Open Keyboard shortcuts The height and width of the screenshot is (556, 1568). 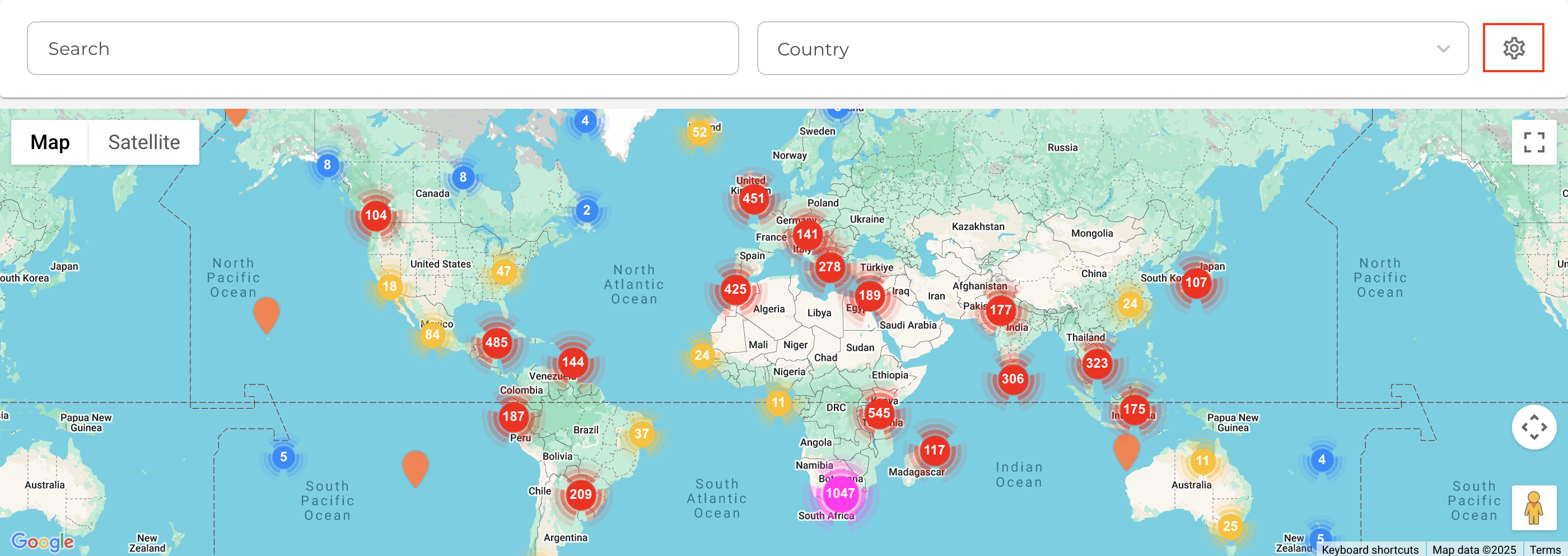[1370, 549]
